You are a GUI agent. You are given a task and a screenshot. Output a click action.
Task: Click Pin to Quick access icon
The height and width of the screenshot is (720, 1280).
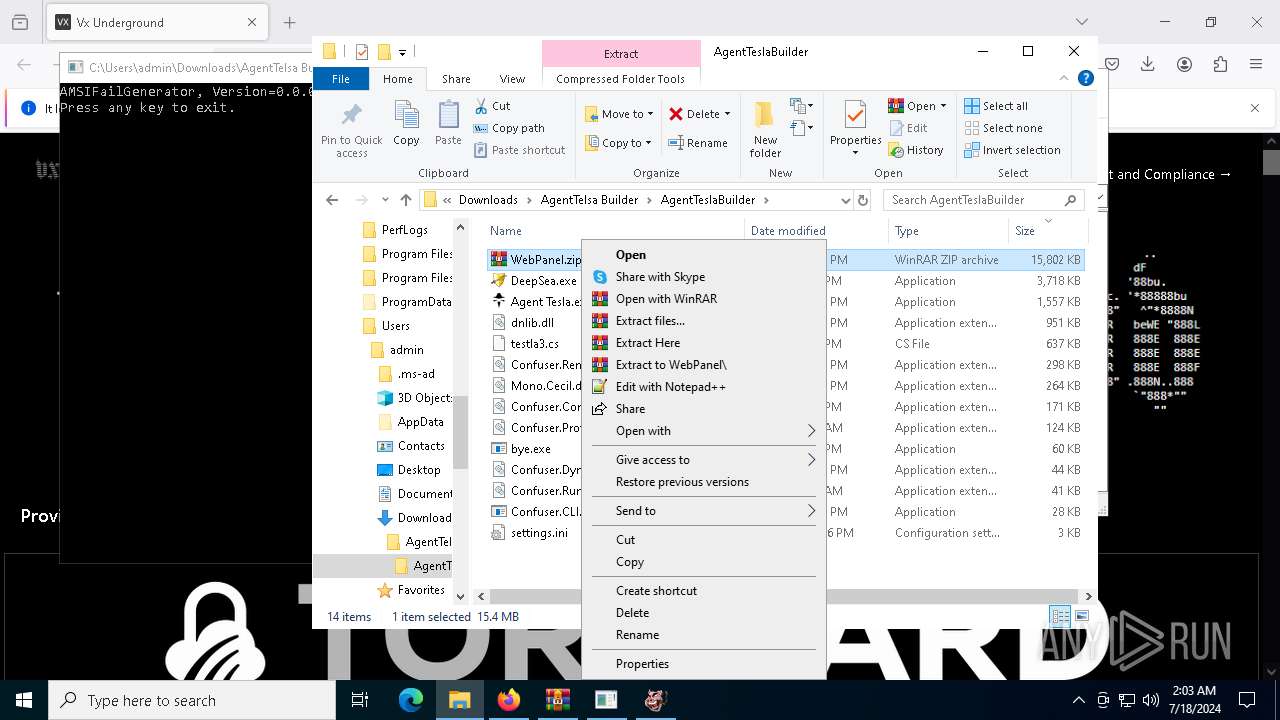tap(351, 128)
